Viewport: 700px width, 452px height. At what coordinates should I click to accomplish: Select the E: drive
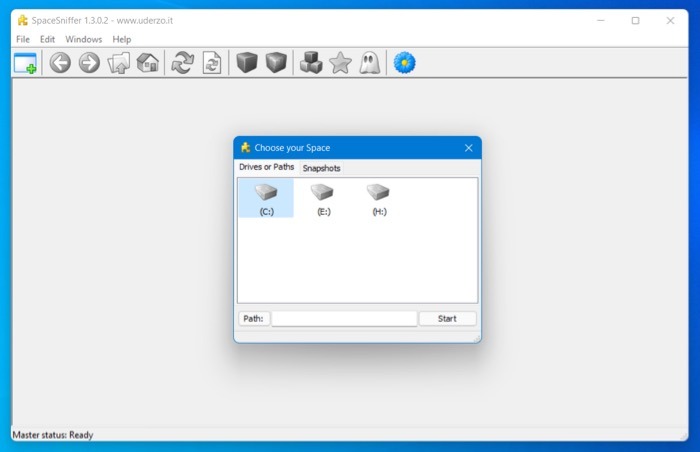(x=322, y=199)
